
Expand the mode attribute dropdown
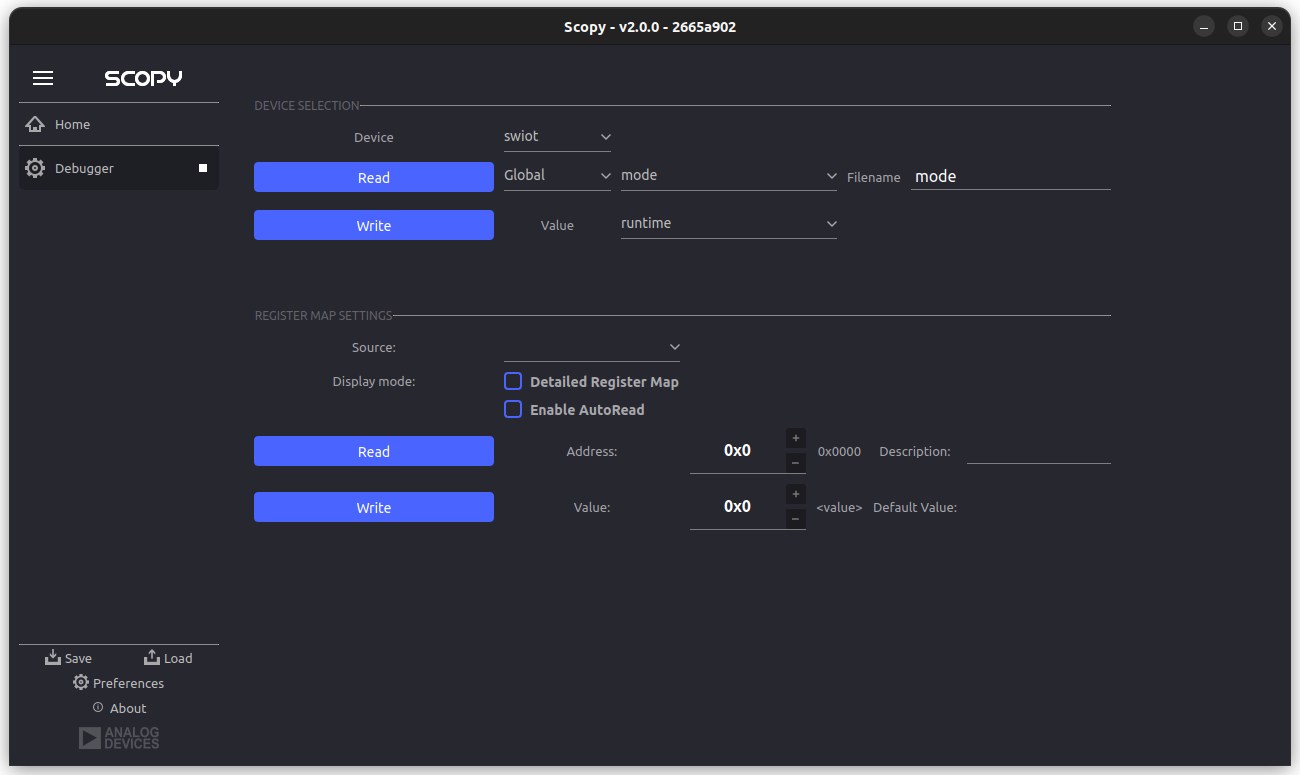(x=729, y=176)
